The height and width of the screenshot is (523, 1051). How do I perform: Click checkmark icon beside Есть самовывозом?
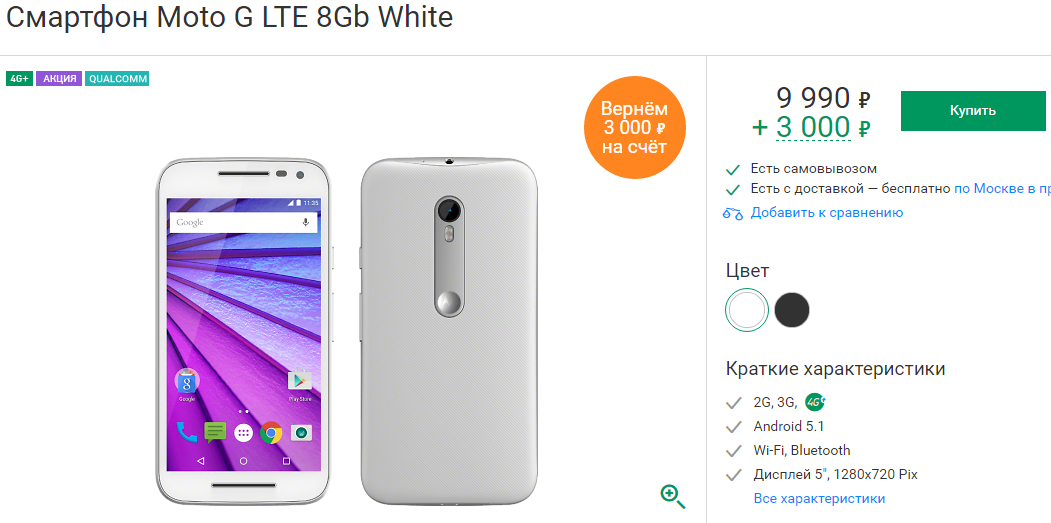coord(733,169)
